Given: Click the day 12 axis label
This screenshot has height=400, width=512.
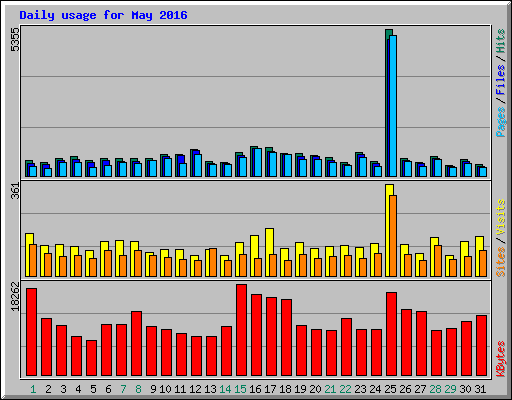Looking at the screenshot, I should [x=195, y=389].
